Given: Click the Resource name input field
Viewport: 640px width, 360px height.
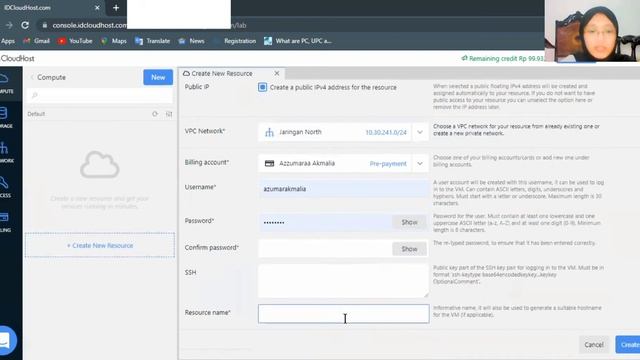Looking at the screenshot, I should pos(344,313).
